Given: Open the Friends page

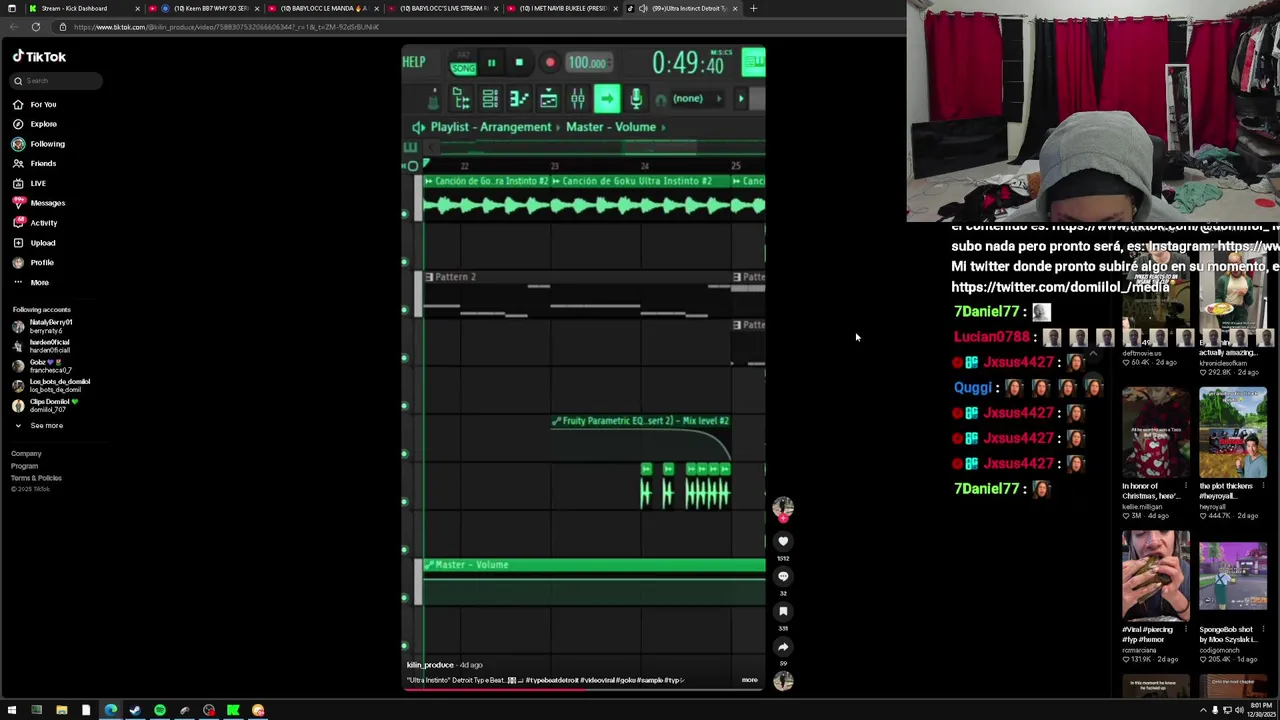Looking at the screenshot, I should (x=35, y=163).
